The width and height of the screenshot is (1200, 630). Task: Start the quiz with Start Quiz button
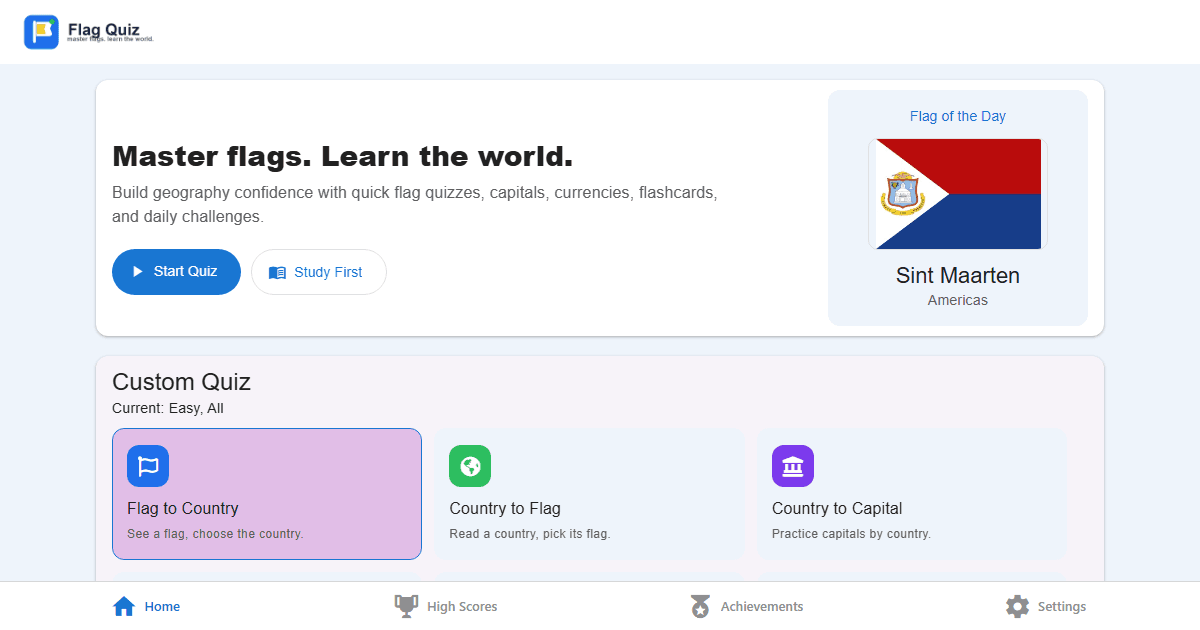[x=176, y=272]
